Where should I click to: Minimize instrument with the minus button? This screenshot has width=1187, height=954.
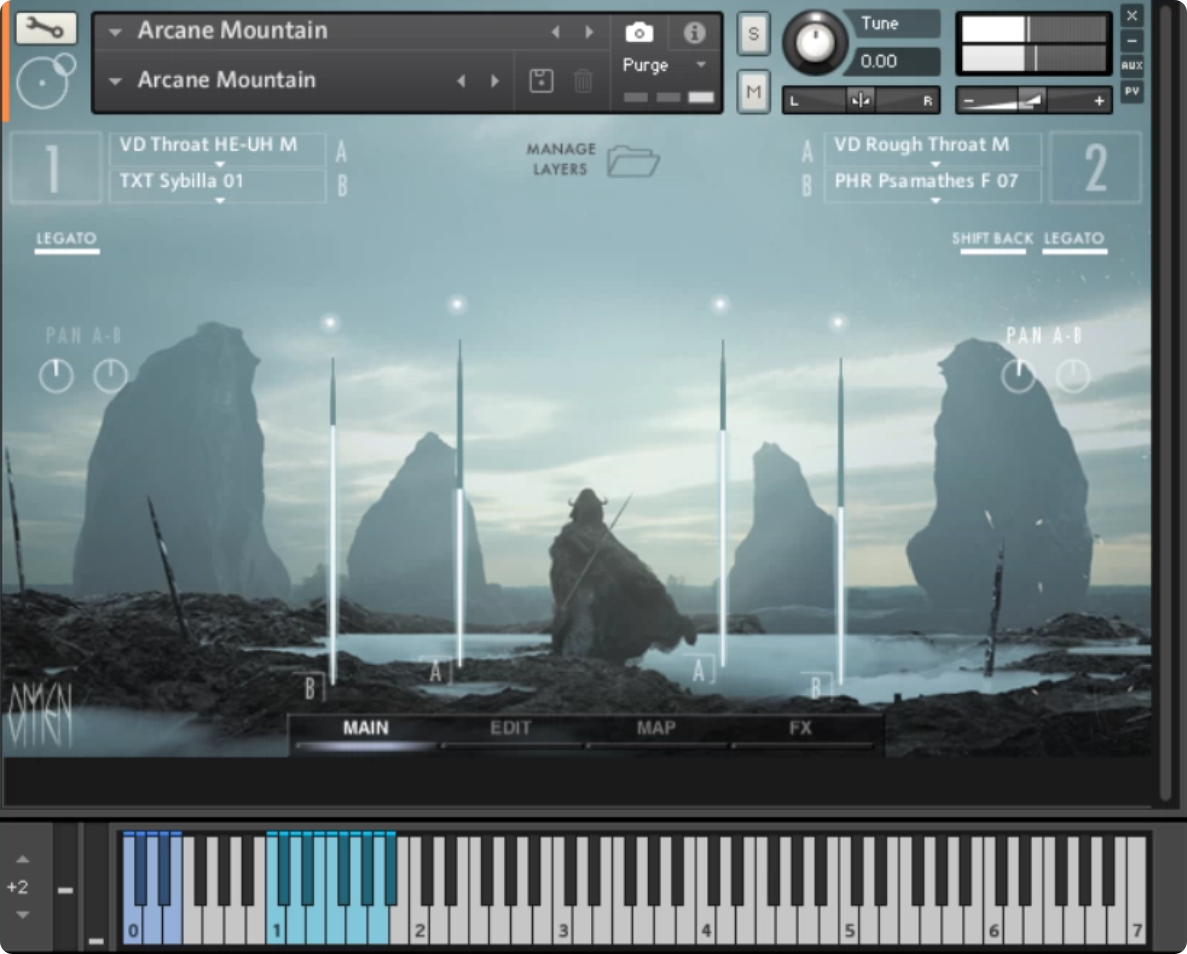[x=1132, y=40]
